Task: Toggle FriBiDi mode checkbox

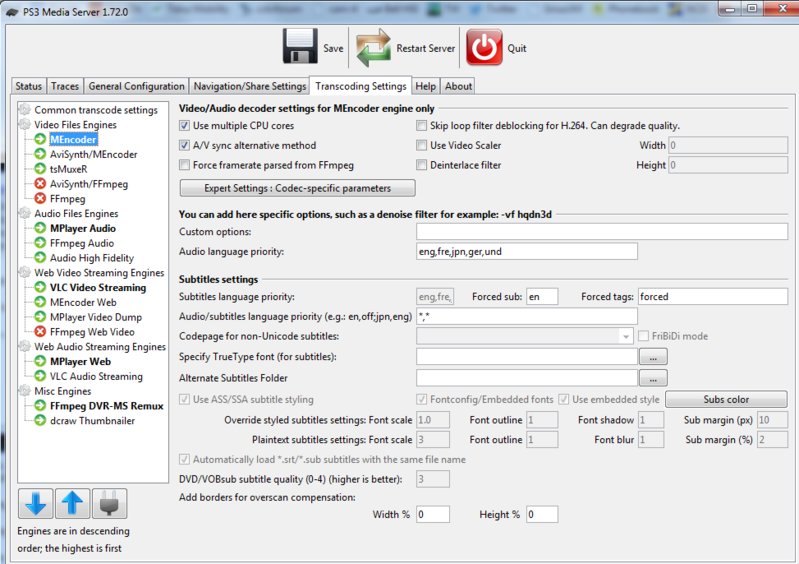Action: (x=644, y=336)
